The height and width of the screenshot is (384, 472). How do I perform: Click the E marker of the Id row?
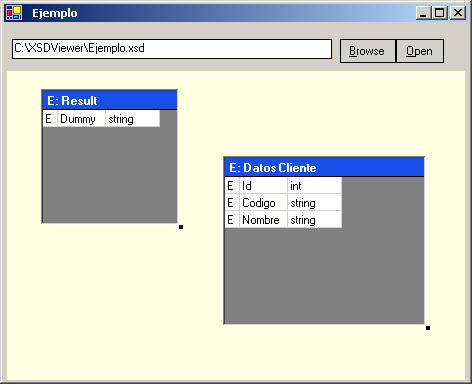[x=232, y=186]
